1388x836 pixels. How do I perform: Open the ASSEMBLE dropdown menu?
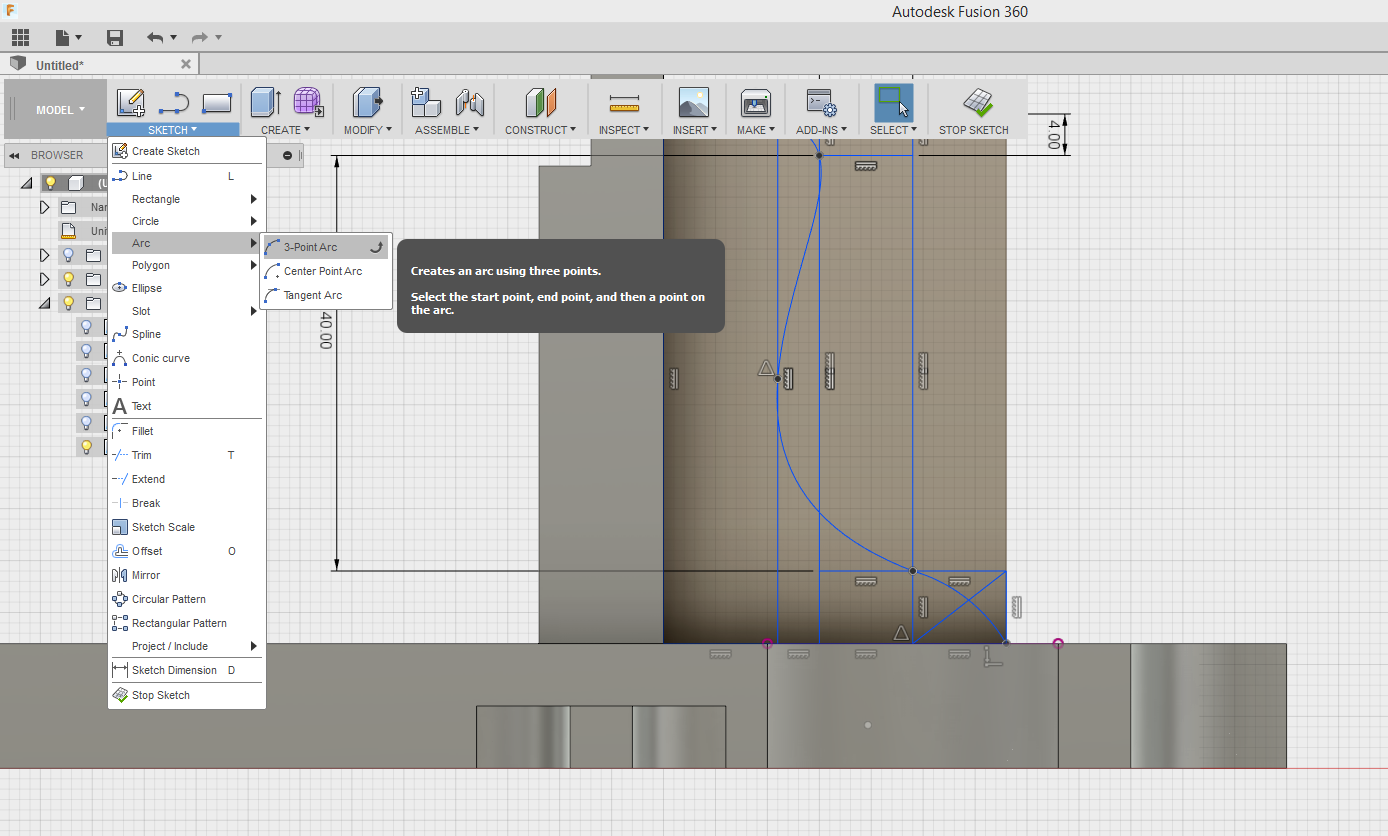point(447,130)
